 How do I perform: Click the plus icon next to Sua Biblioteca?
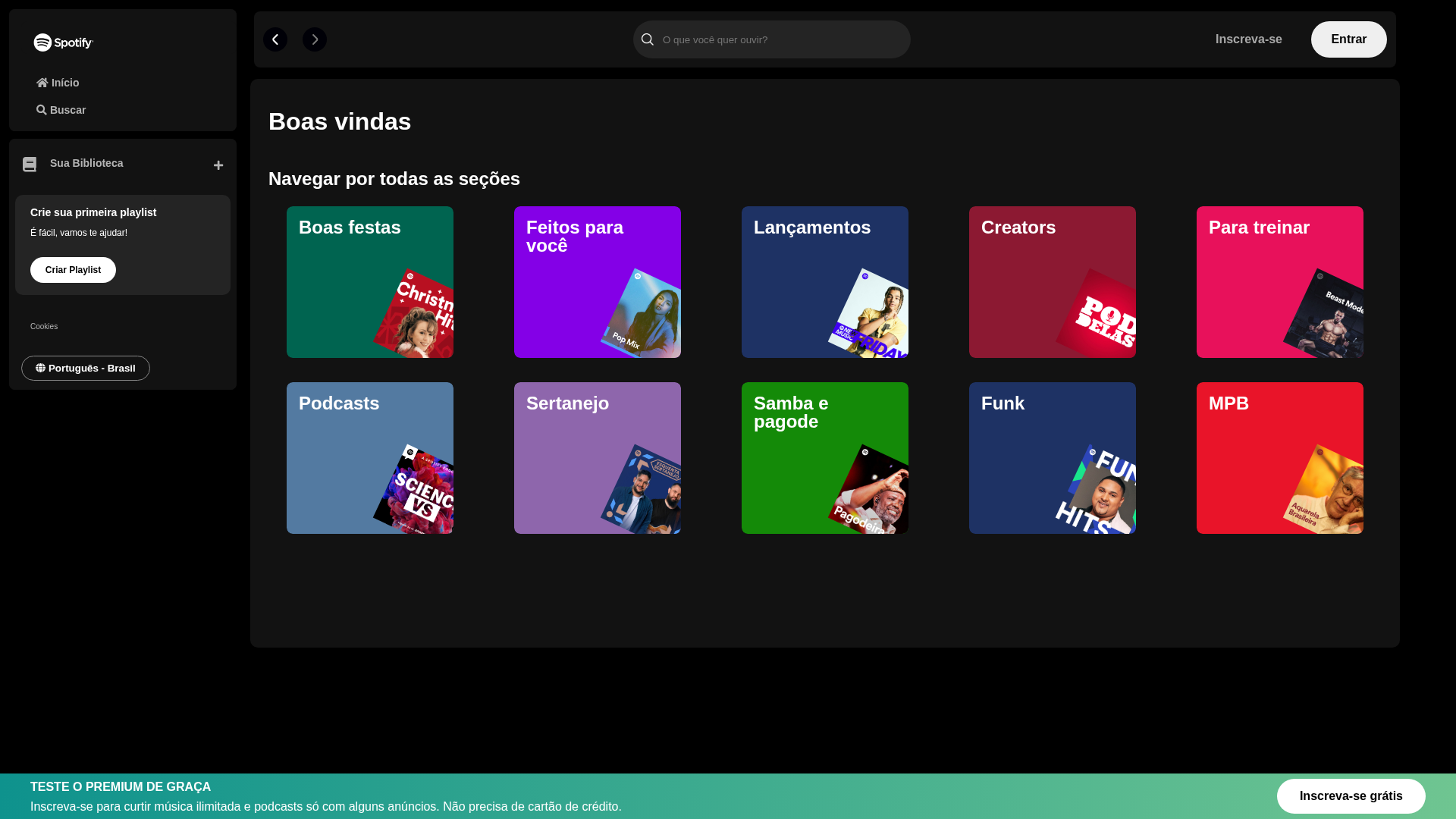point(218,165)
